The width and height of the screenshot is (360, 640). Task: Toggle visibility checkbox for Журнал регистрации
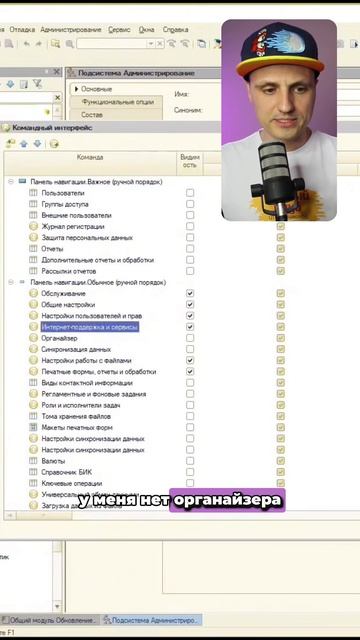(190, 227)
